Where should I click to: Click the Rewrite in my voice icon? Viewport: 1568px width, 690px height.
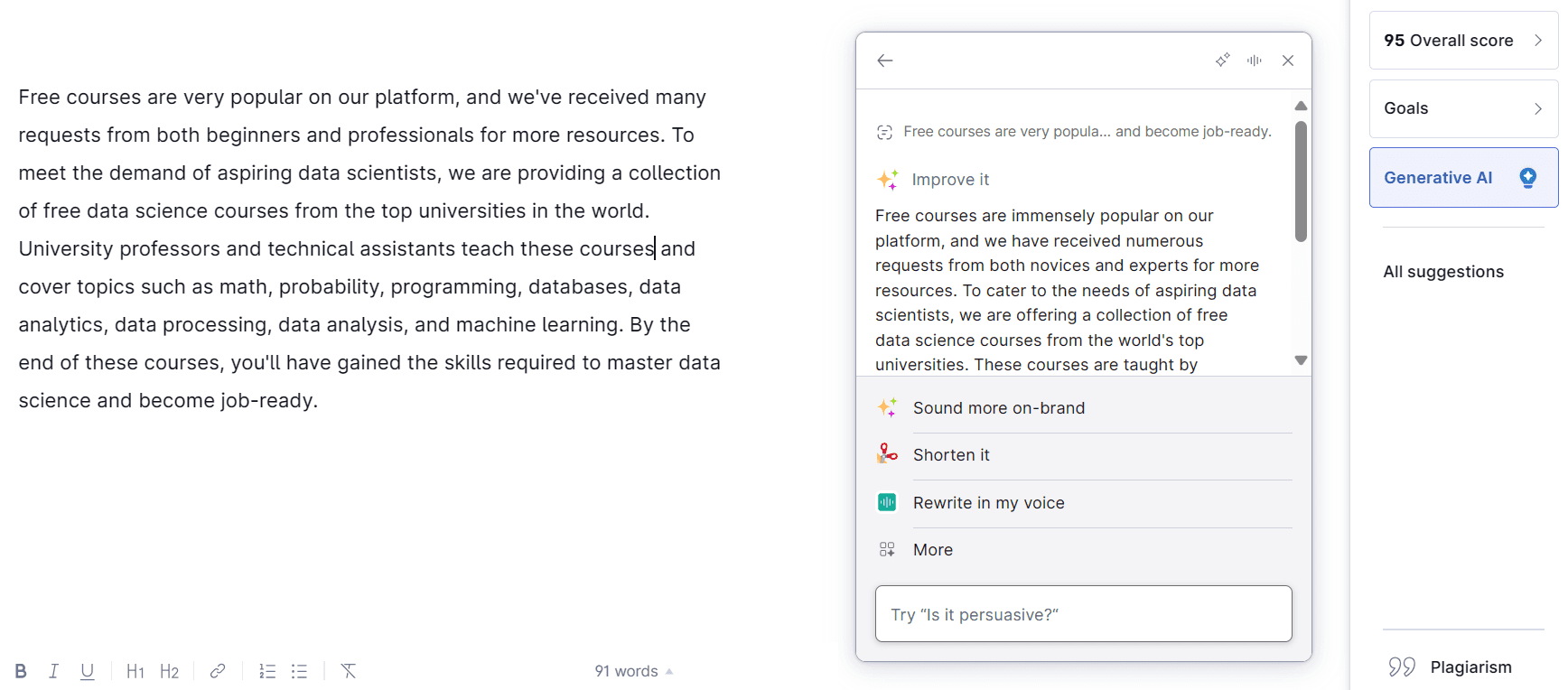[x=887, y=502]
